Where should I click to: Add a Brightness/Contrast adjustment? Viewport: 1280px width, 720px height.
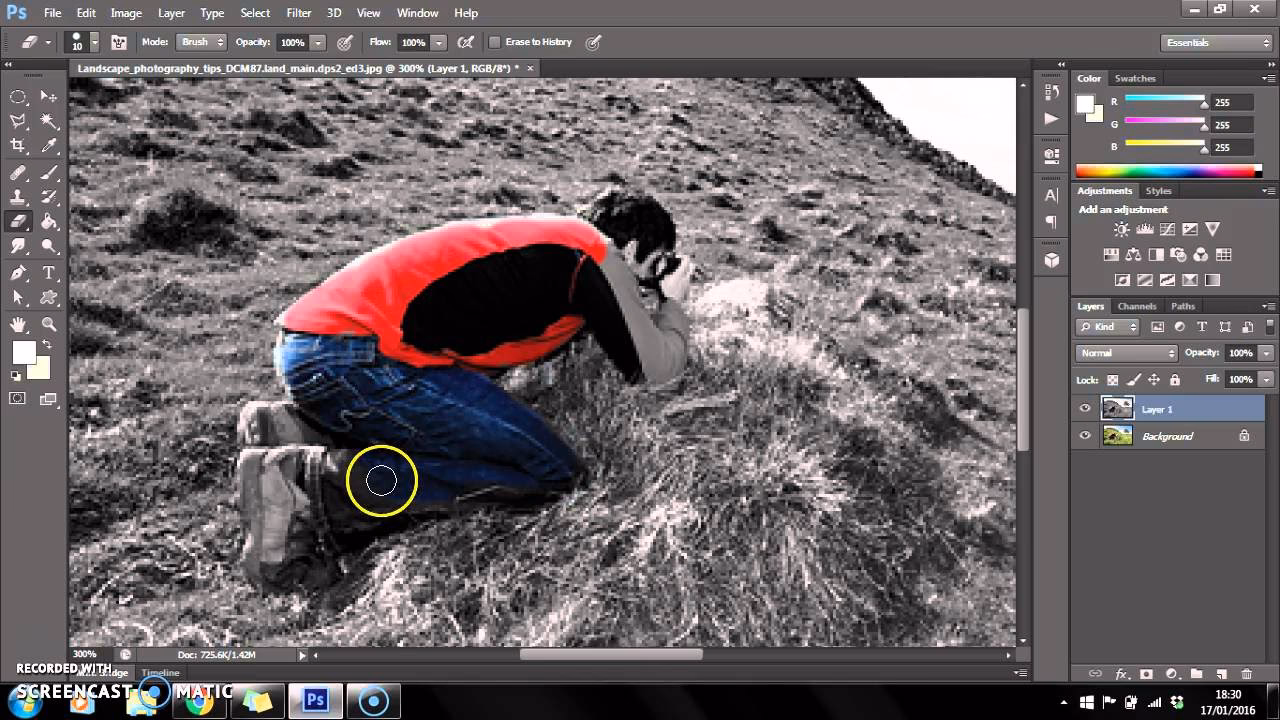[x=1124, y=229]
